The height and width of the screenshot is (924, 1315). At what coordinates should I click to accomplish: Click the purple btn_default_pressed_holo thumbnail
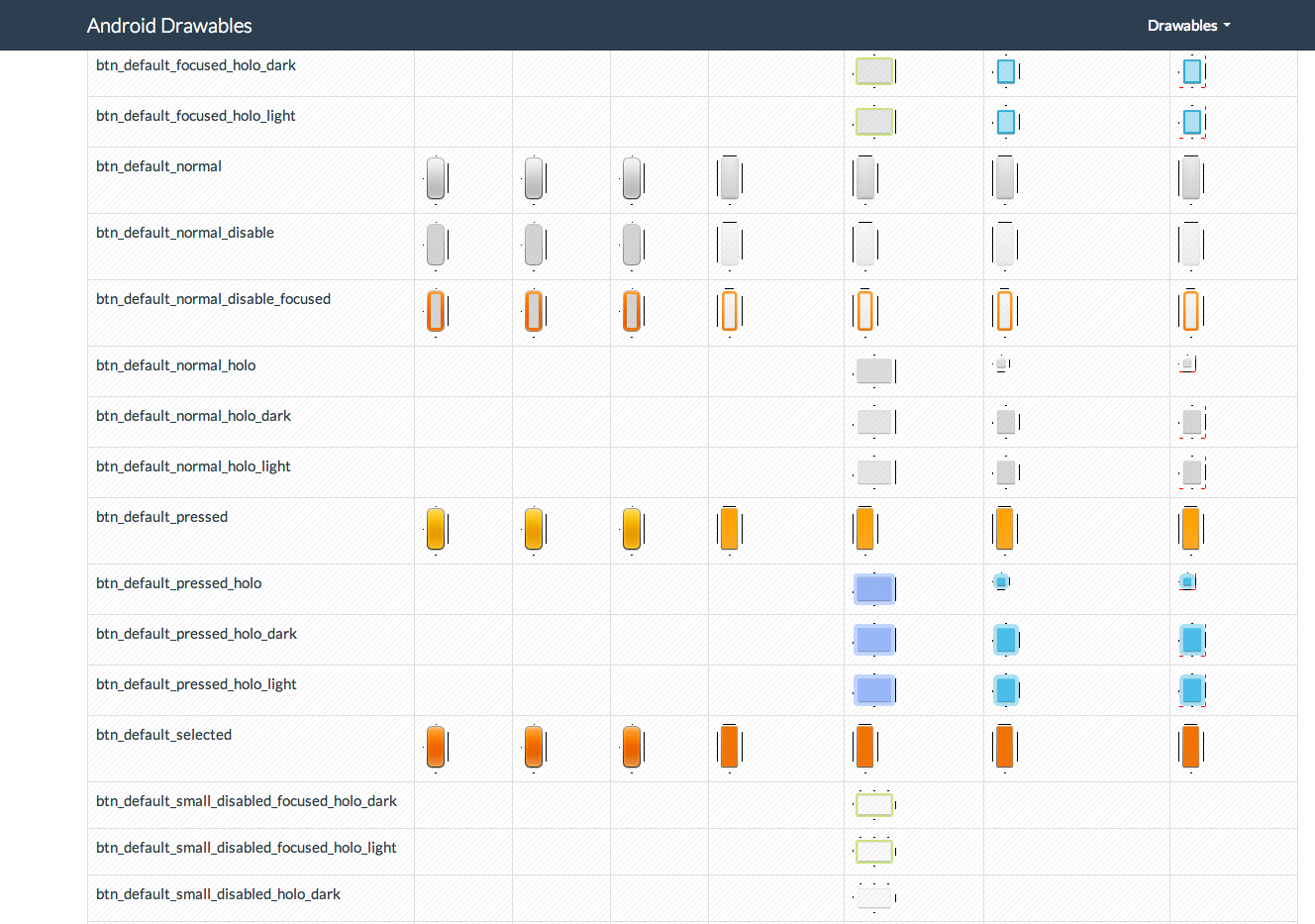click(x=874, y=588)
